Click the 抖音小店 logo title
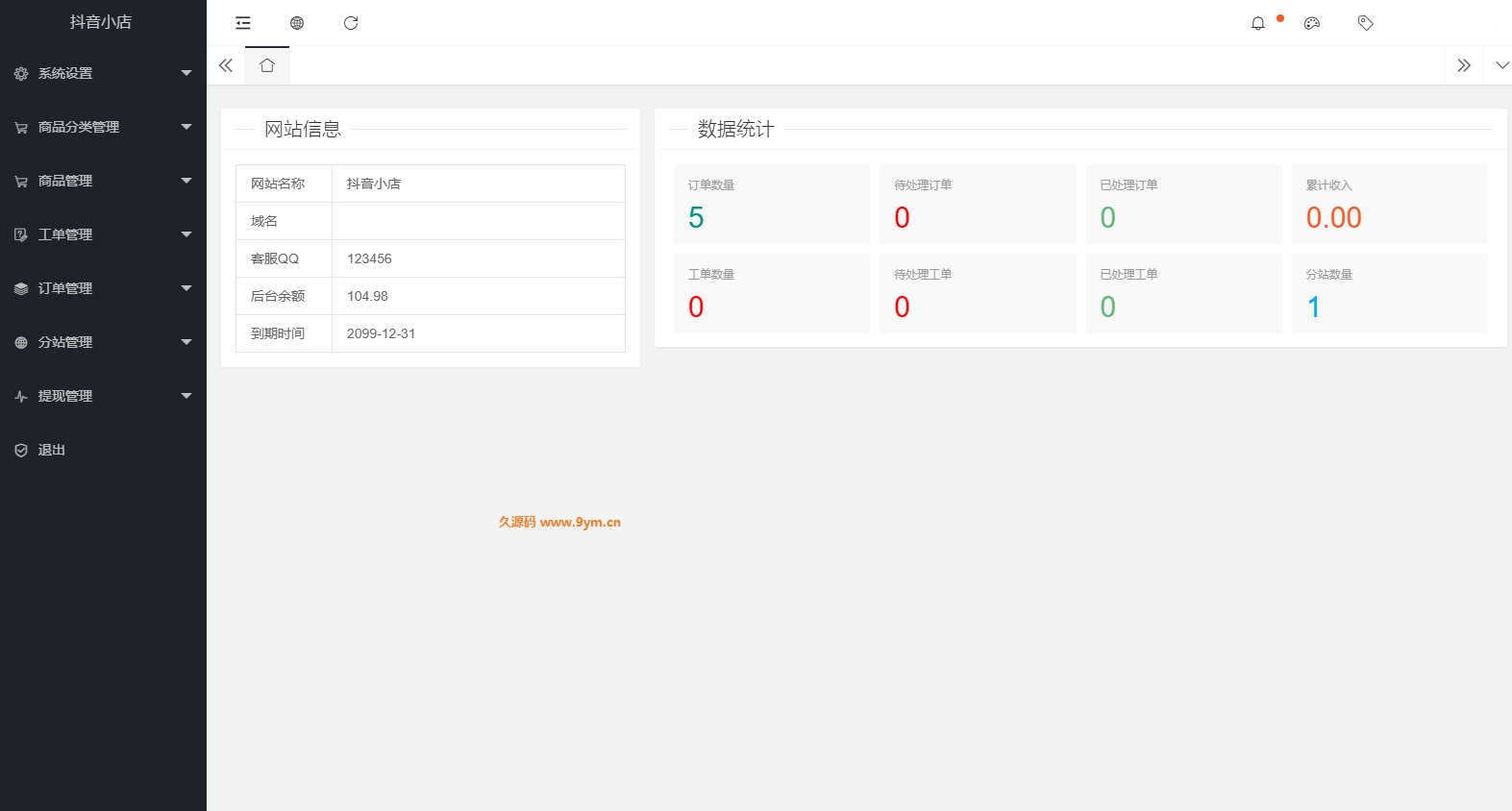Screen dimensions: 1512x811 pyautogui.click(x=101, y=22)
